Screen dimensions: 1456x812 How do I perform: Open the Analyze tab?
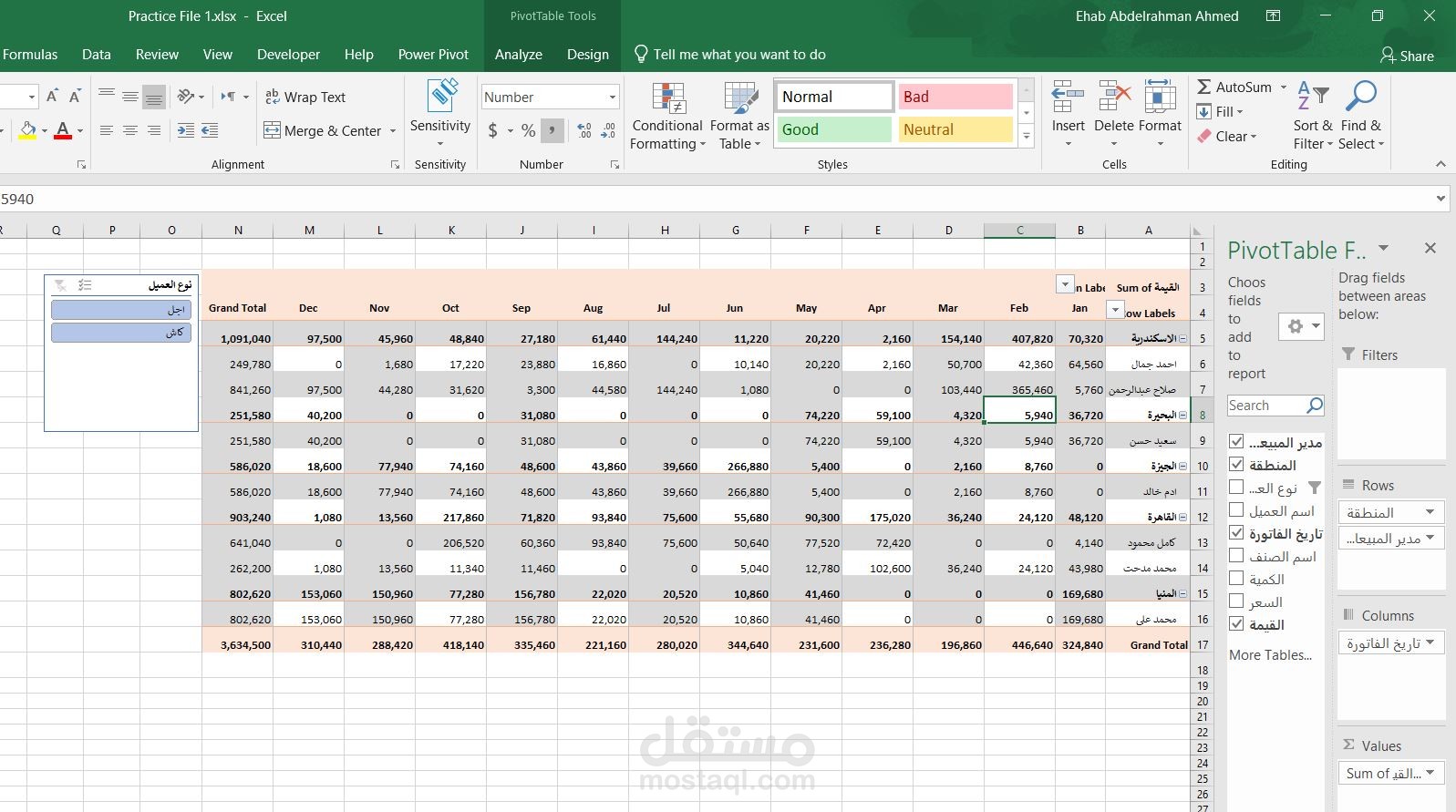519,55
